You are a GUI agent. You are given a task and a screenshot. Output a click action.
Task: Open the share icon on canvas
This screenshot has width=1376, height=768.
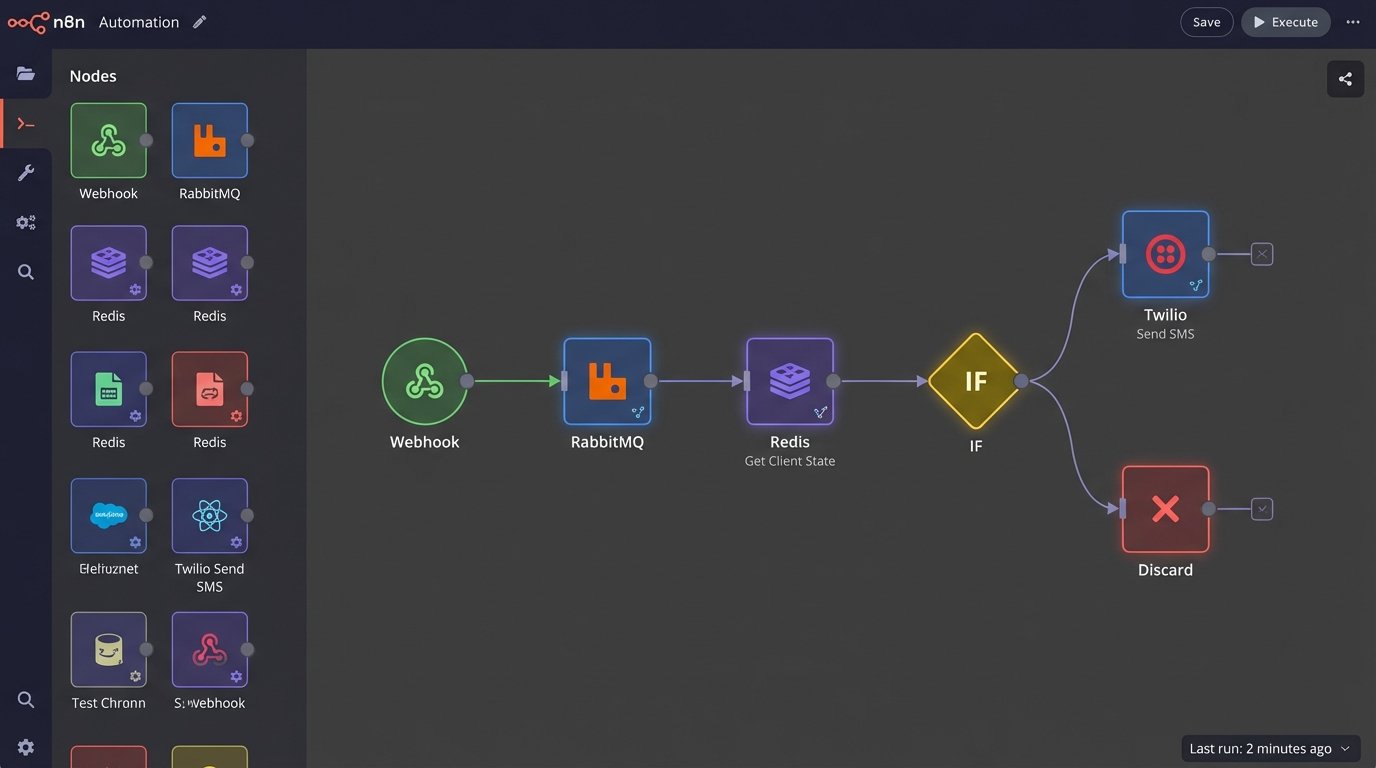pyautogui.click(x=1345, y=79)
